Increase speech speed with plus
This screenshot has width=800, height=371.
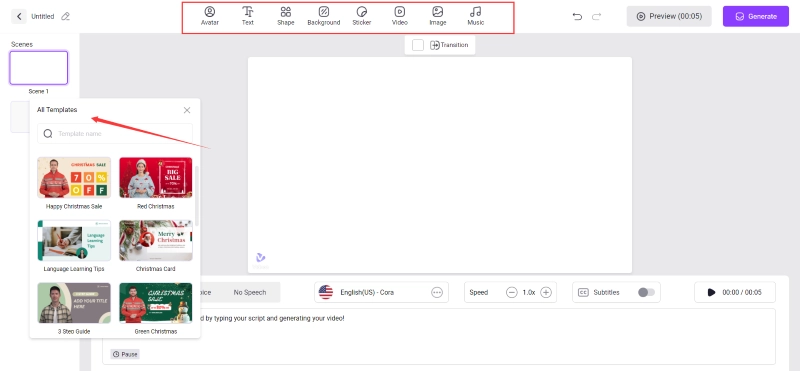(546, 292)
